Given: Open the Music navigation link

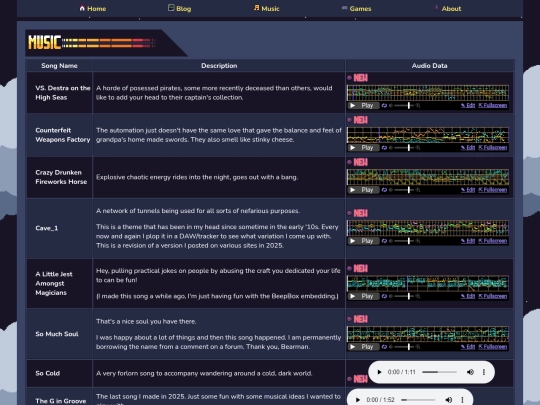Looking at the screenshot, I should pyautogui.click(x=266, y=9).
